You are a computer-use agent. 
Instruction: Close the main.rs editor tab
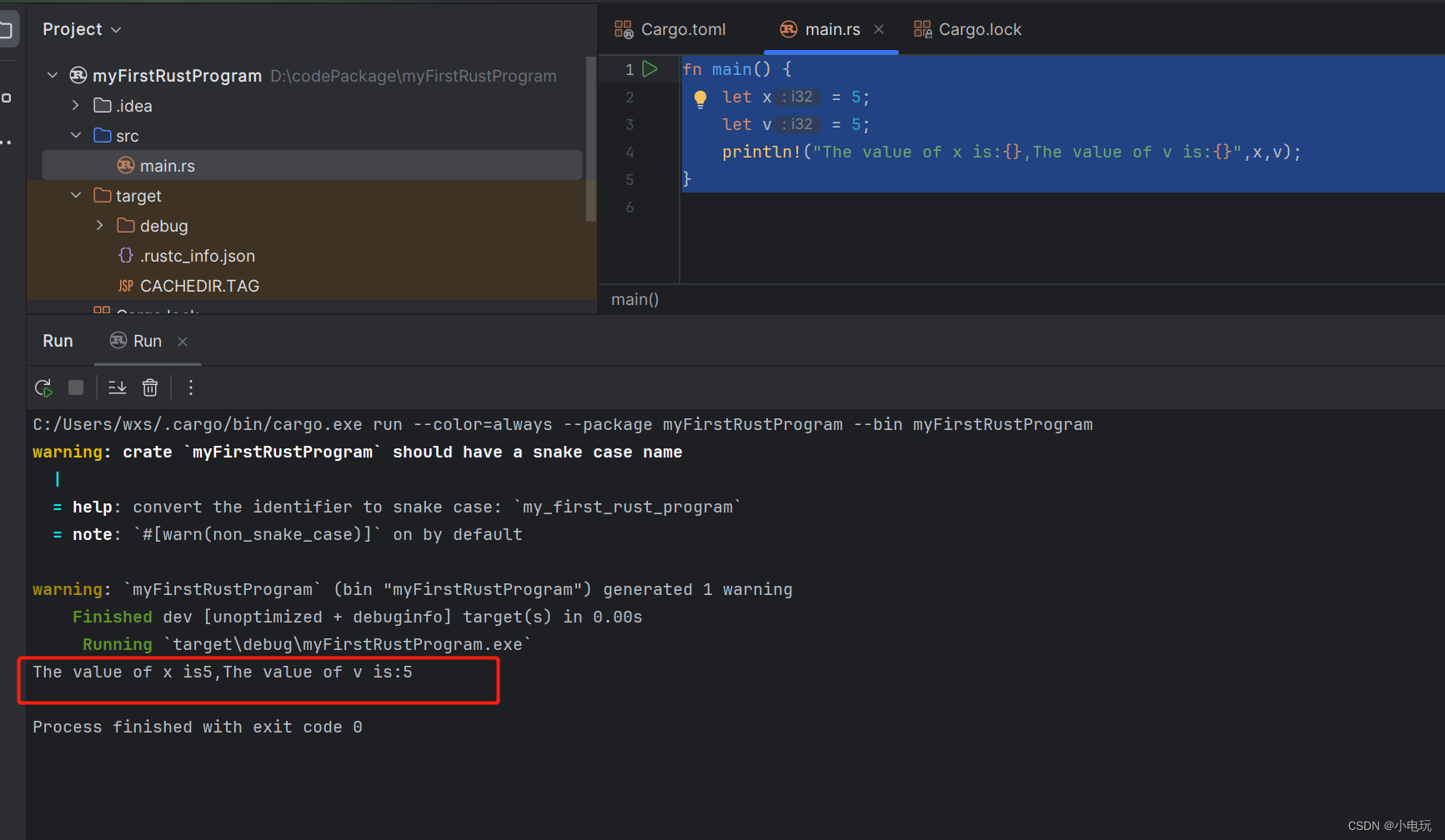pos(879,29)
